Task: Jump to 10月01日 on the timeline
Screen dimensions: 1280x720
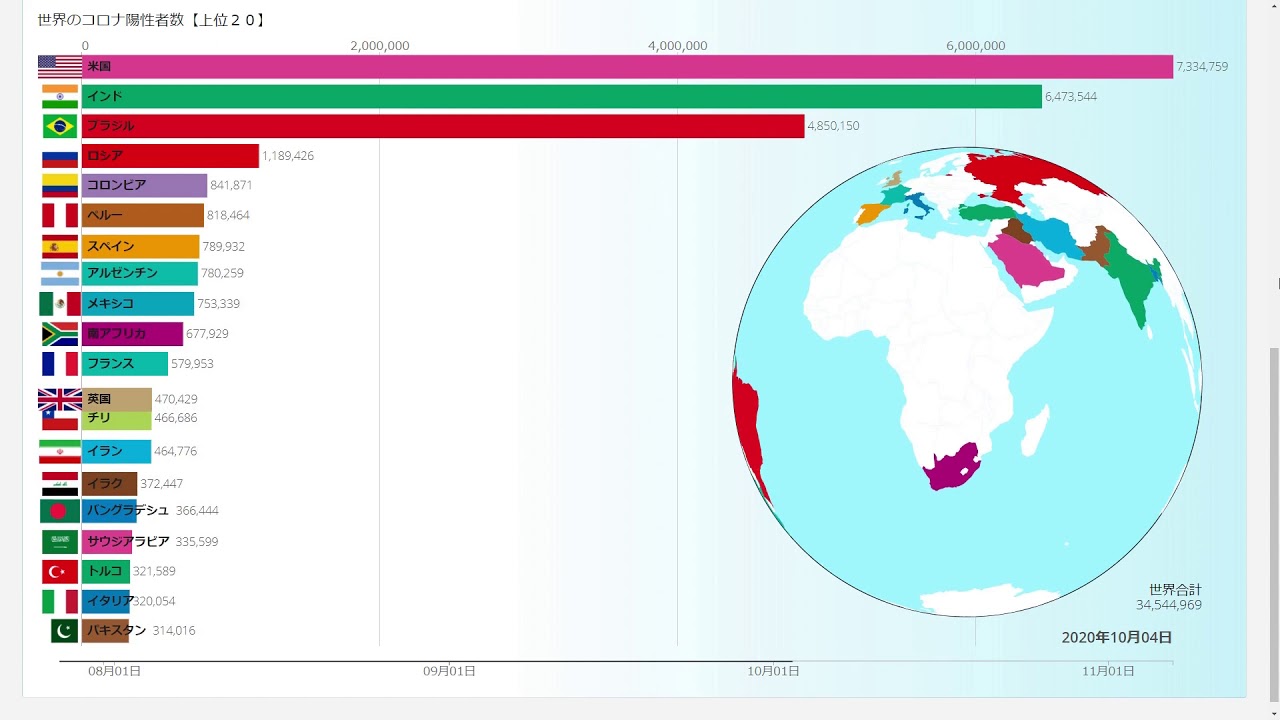Action: [773, 671]
